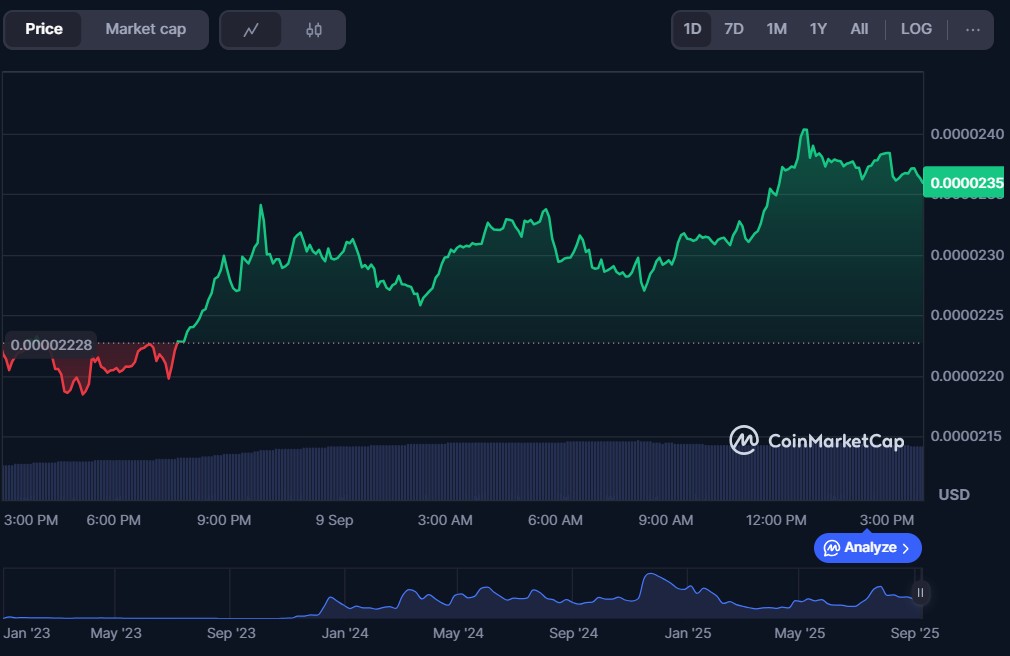Set time range to 1Y

(x=818, y=29)
